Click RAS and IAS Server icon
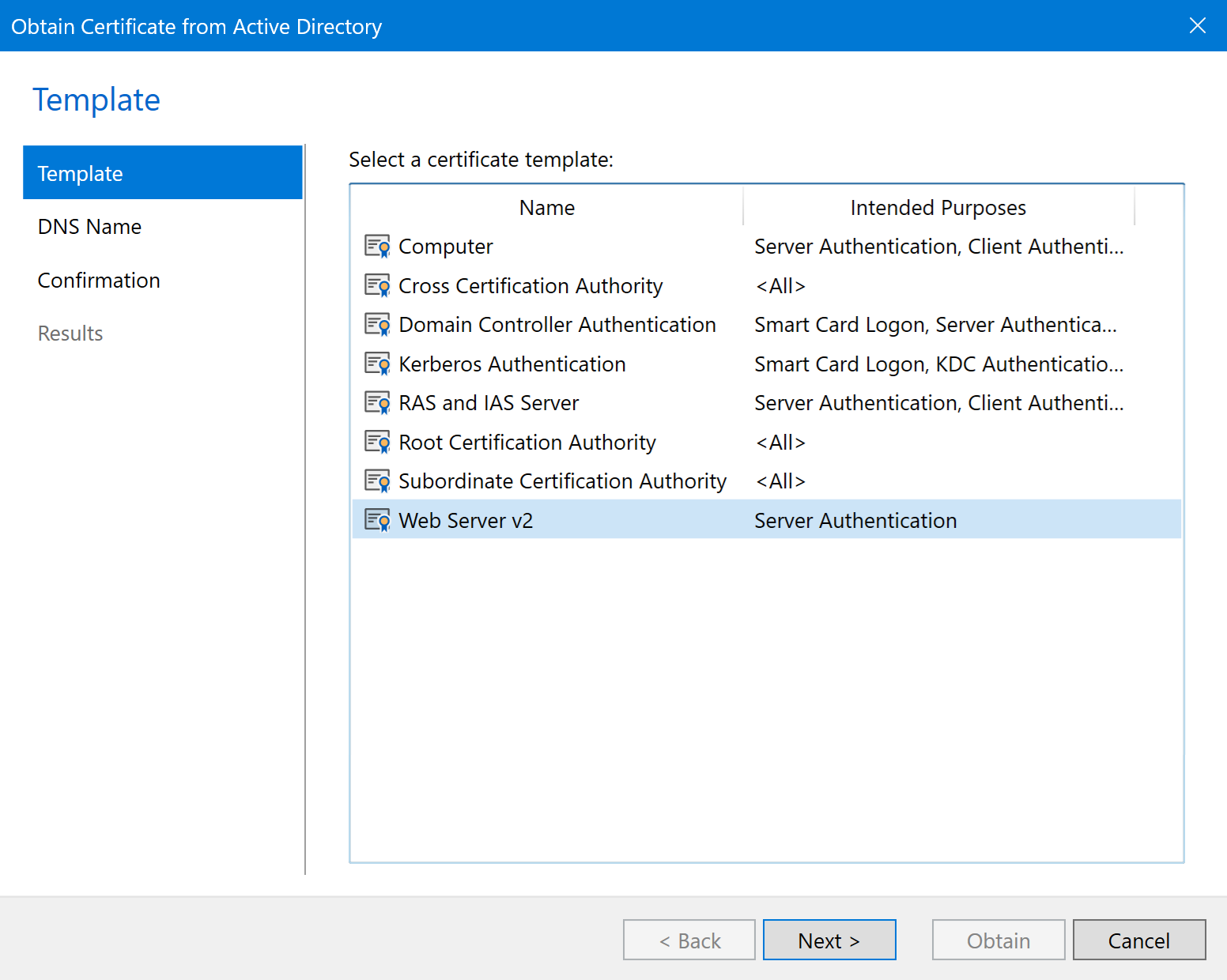The width and height of the screenshot is (1227, 980). tap(377, 403)
